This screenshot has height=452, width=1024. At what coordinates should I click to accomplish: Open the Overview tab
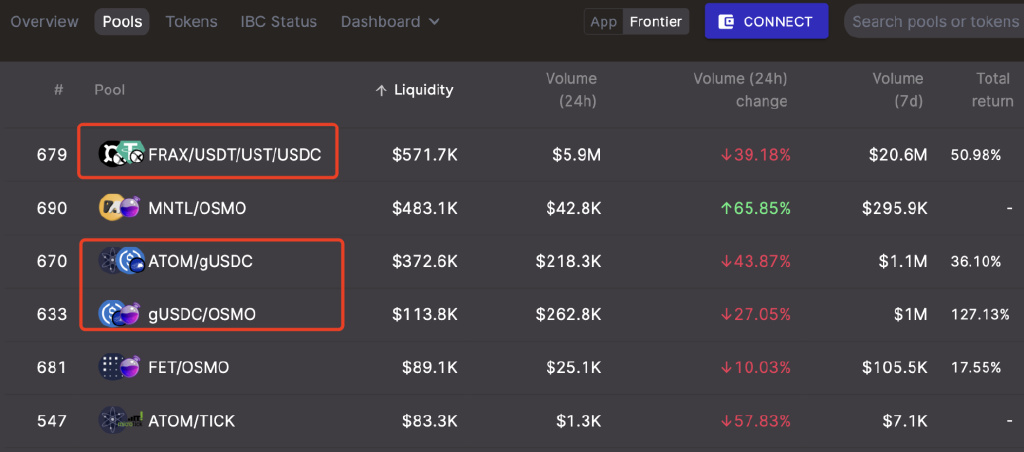coord(44,22)
